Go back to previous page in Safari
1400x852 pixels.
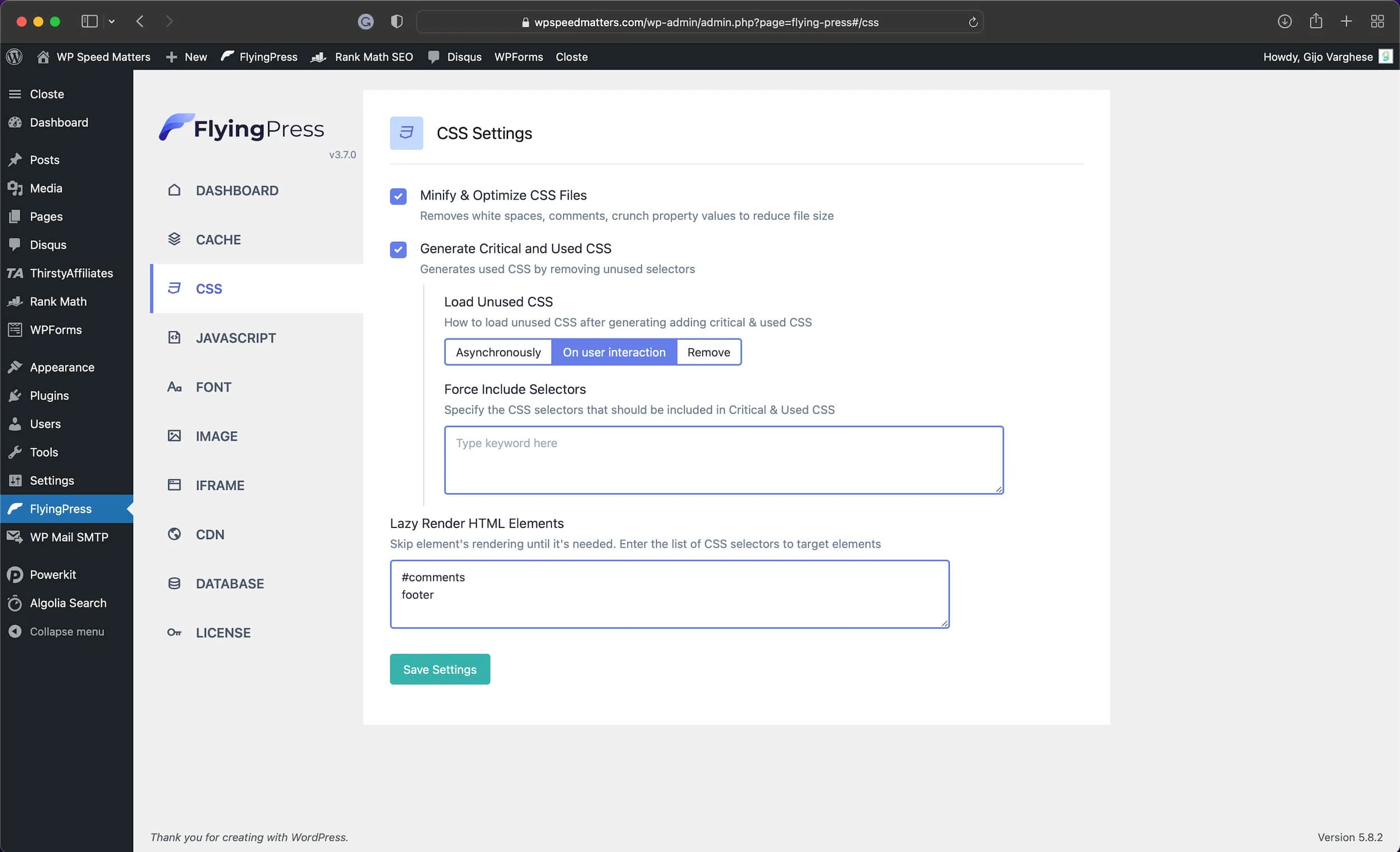tap(140, 22)
